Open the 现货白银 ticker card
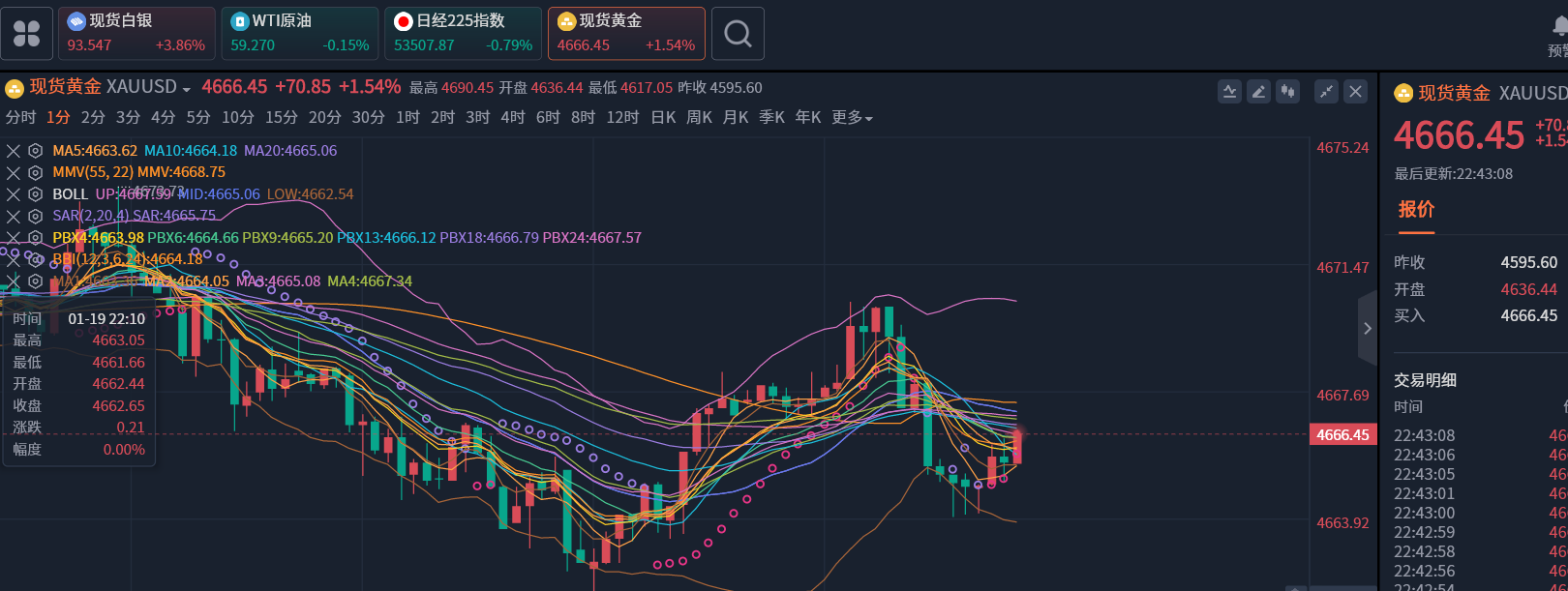Image resolution: width=1568 pixels, height=591 pixels. (x=136, y=34)
